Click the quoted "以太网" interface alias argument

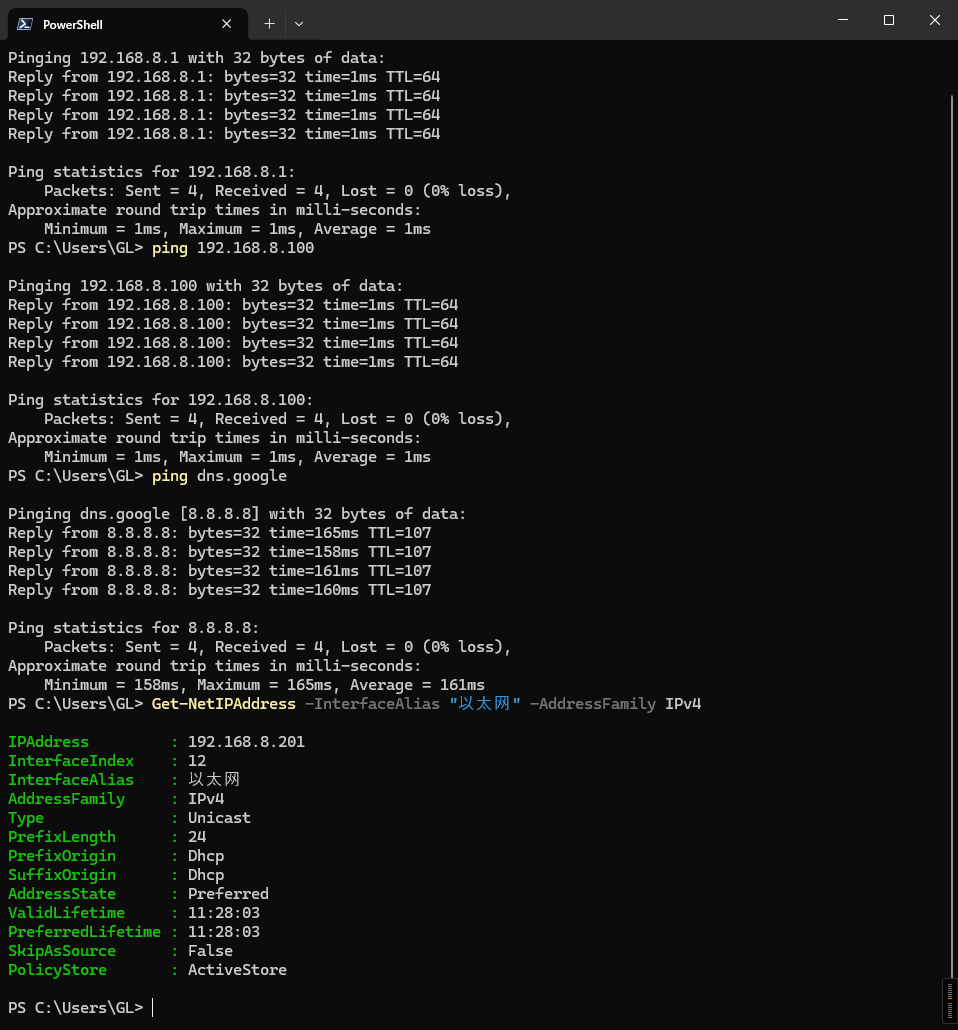tap(485, 704)
